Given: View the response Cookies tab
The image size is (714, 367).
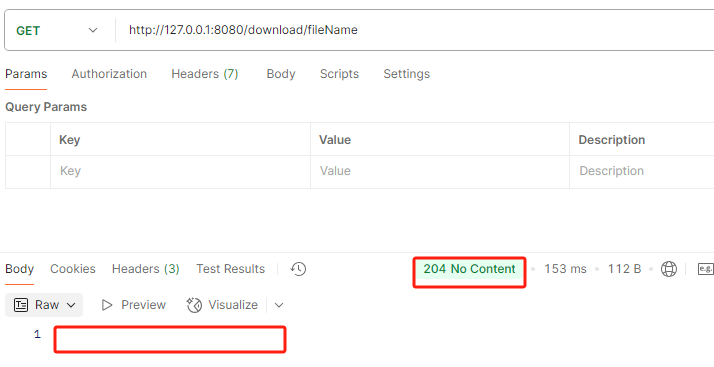Looking at the screenshot, I should [x=73, y=269].
